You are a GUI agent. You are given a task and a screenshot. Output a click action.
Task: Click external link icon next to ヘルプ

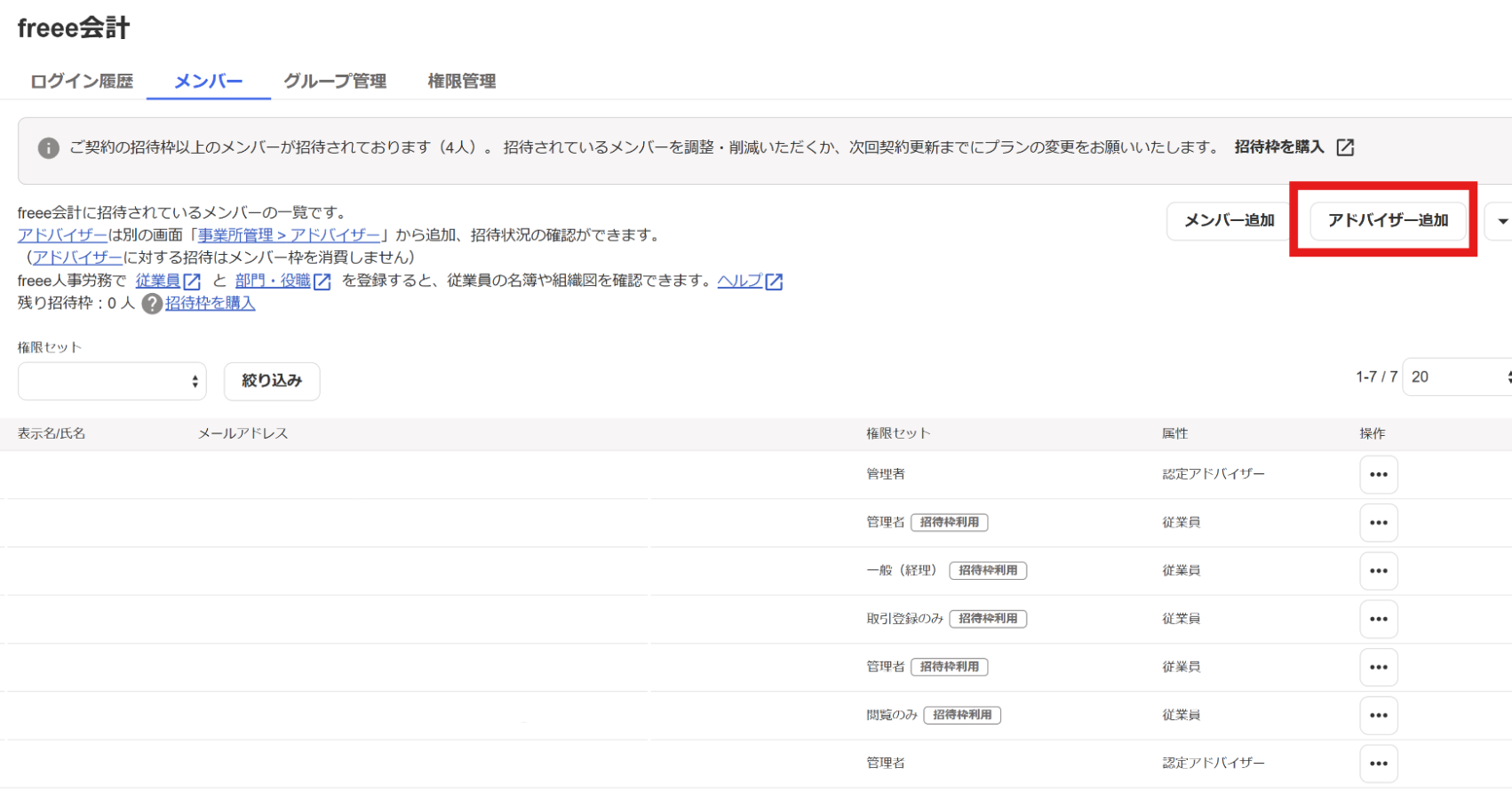774,281
